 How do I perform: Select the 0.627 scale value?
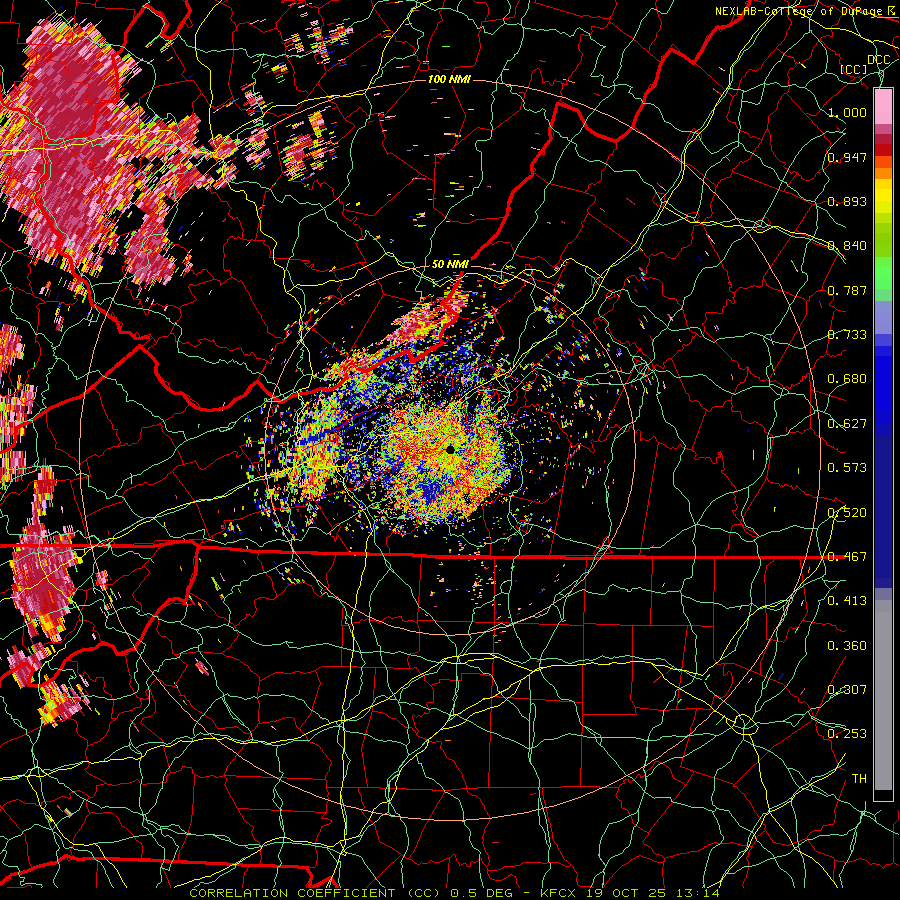point(847,424)
